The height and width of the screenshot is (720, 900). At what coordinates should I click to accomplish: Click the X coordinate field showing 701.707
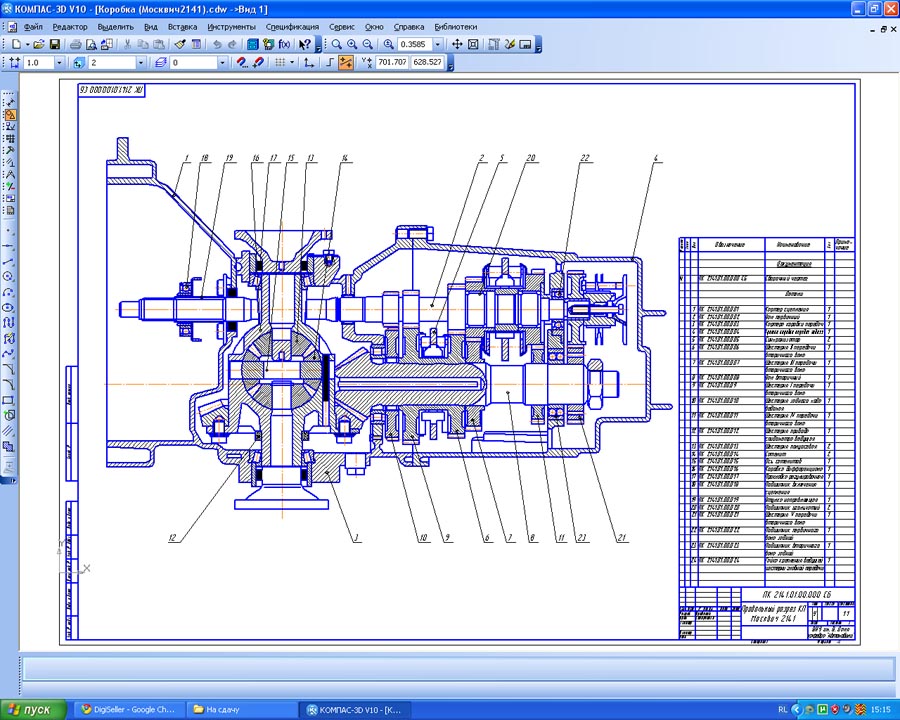392,63
